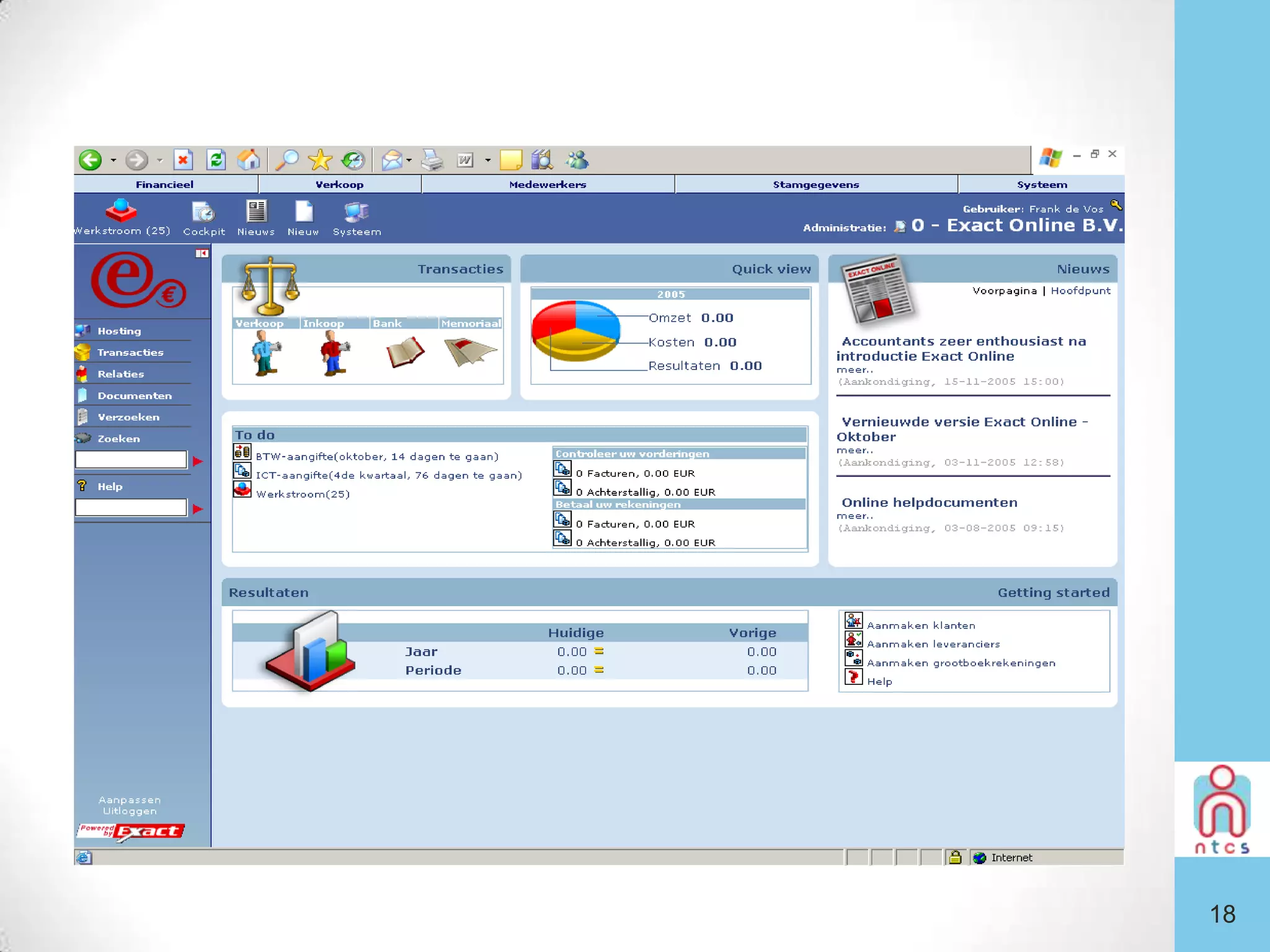The width and height of the screenshot is (1270, 952).
Task: Click the Nieuw blank document icon
Action: coord(303,212)
